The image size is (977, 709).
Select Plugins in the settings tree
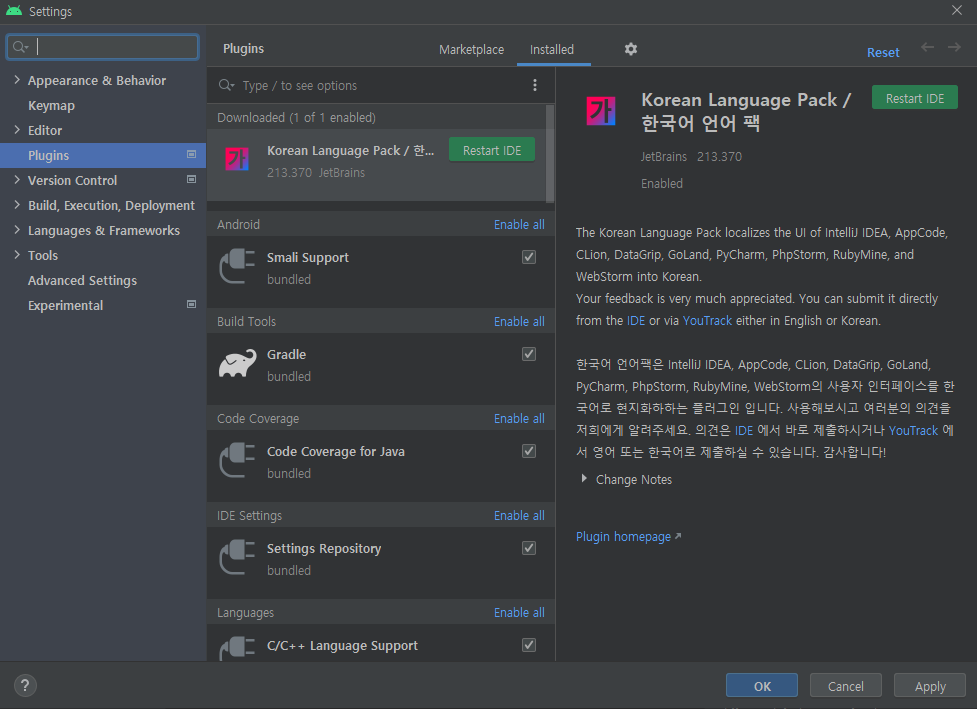point(103,155)
